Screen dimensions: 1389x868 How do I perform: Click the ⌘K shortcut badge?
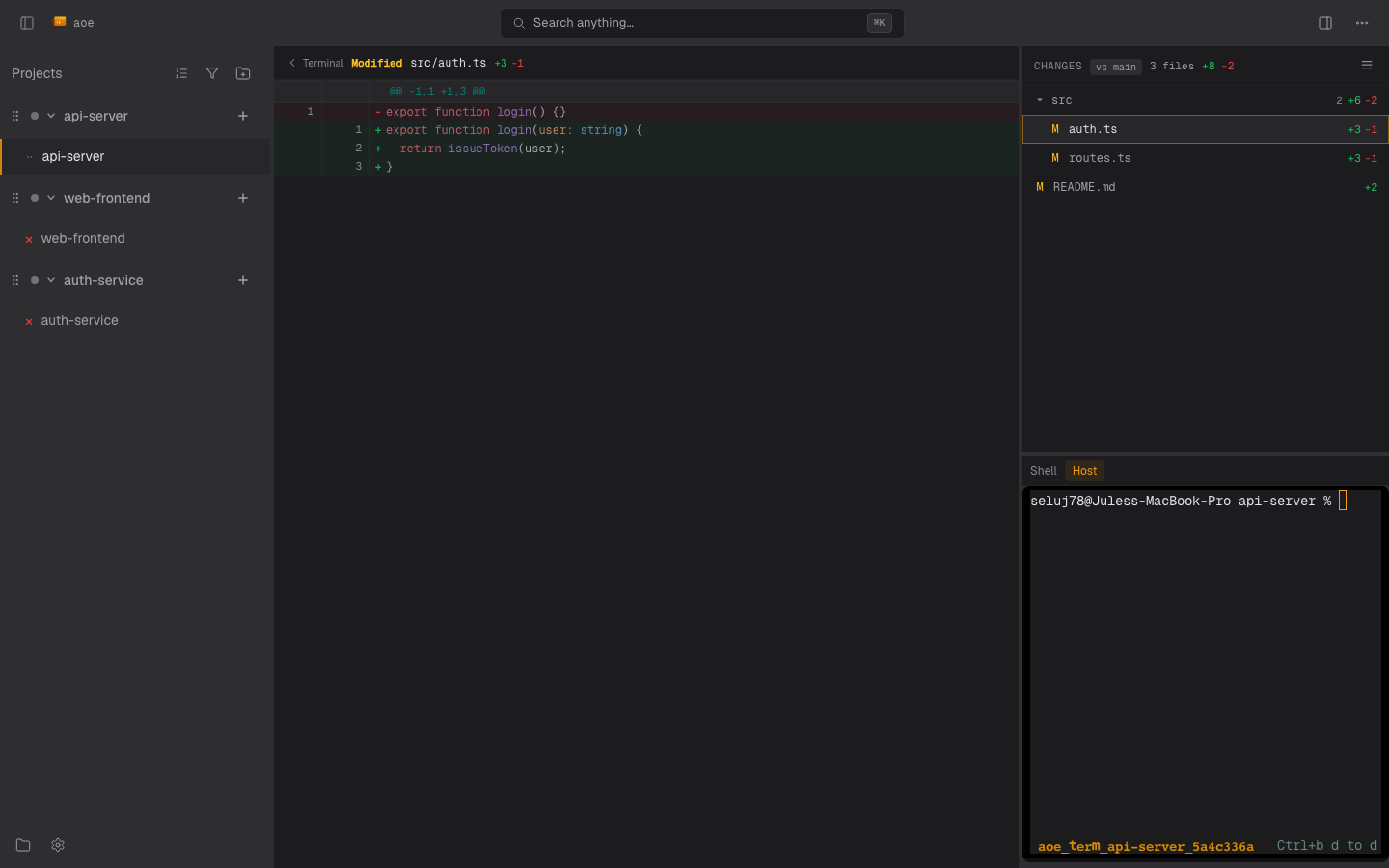879,23
